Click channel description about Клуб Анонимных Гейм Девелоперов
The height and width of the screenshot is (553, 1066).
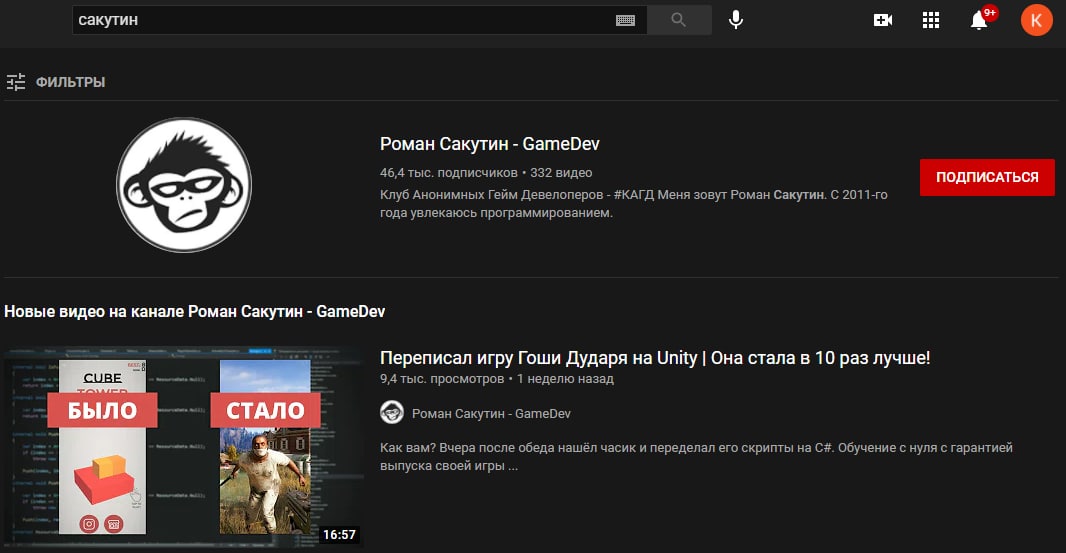[x=634, y=203]
